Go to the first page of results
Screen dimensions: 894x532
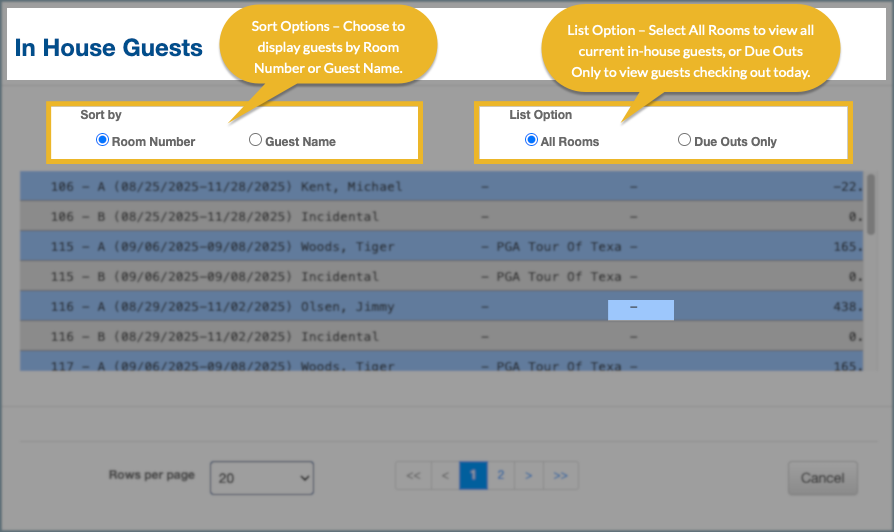(x=413, y=476)
